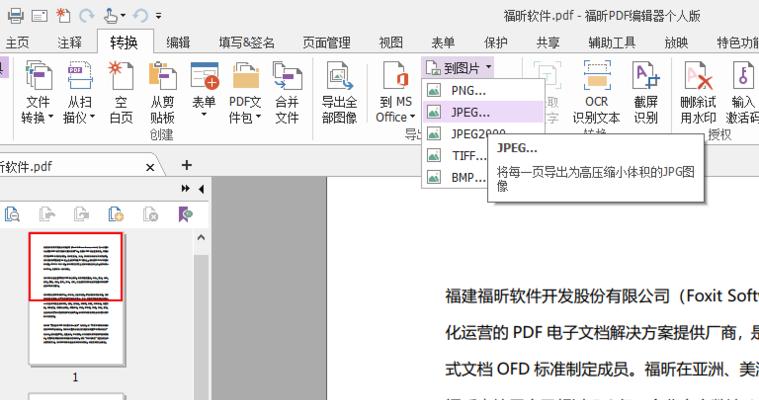Click the Undo arrow in quick access toolbar

140,16
